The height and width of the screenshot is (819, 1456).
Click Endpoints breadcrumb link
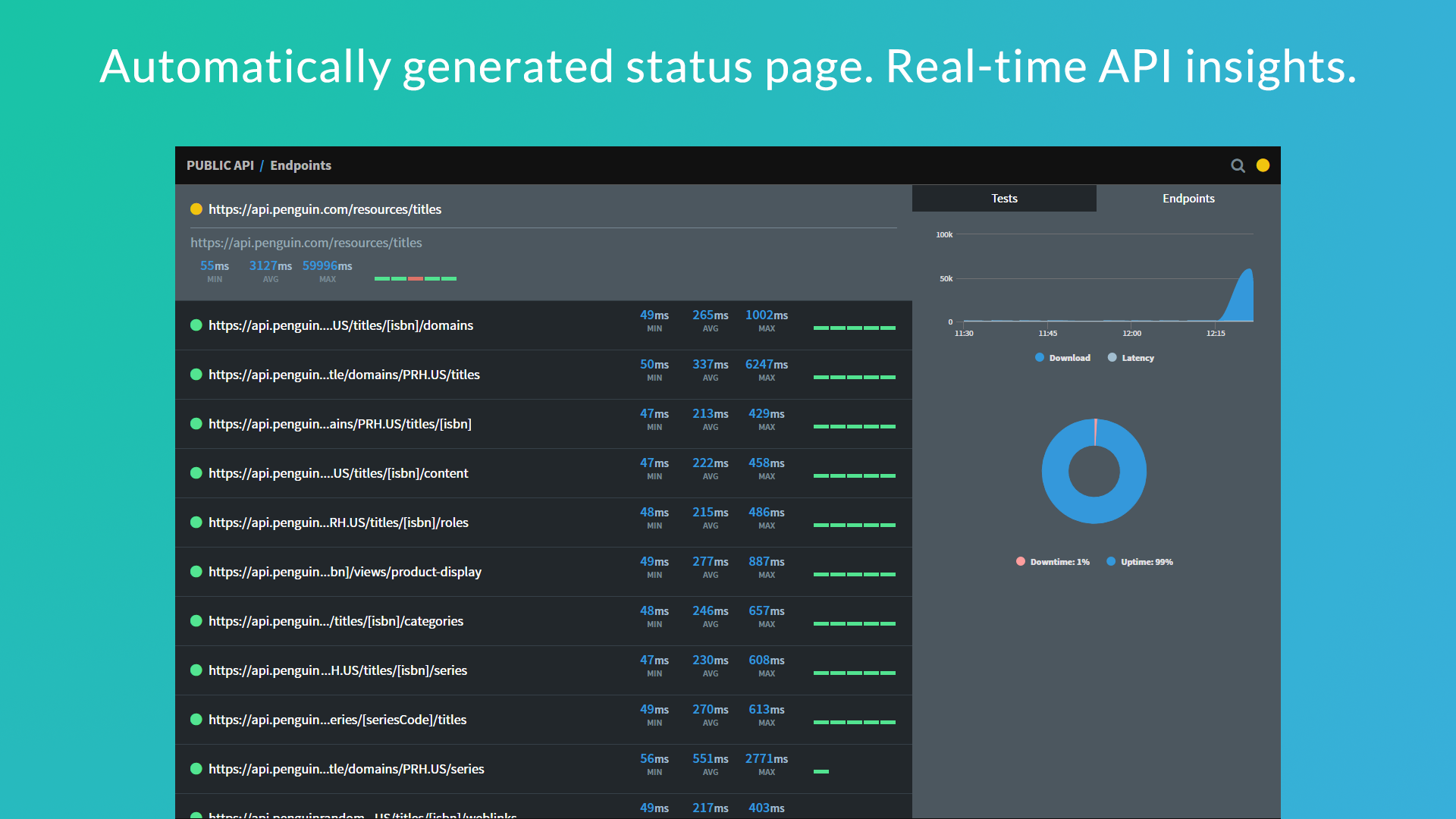tap(300, 165)
